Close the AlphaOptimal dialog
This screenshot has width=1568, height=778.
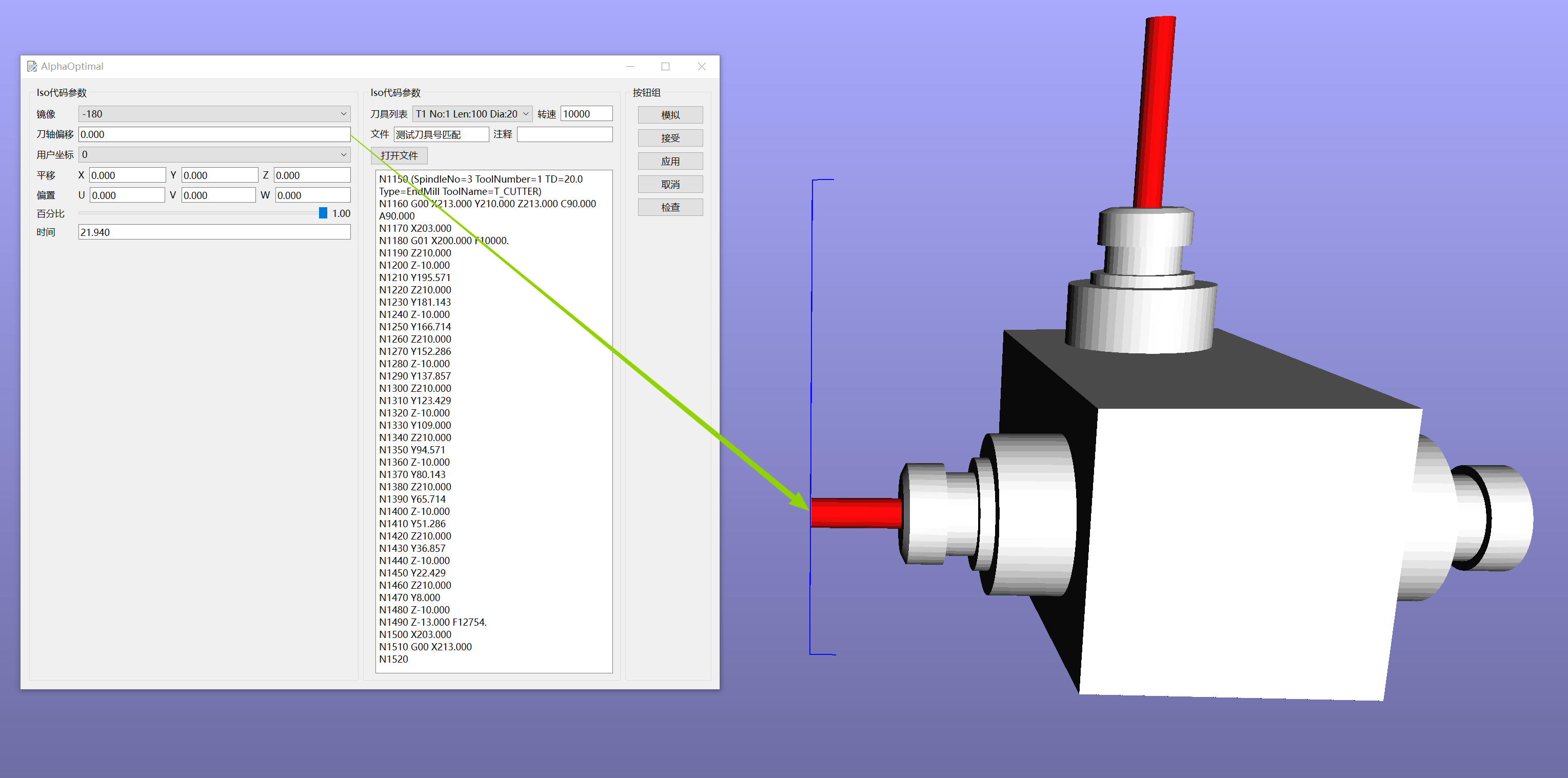pyautogui.click(x=701, y=66)
